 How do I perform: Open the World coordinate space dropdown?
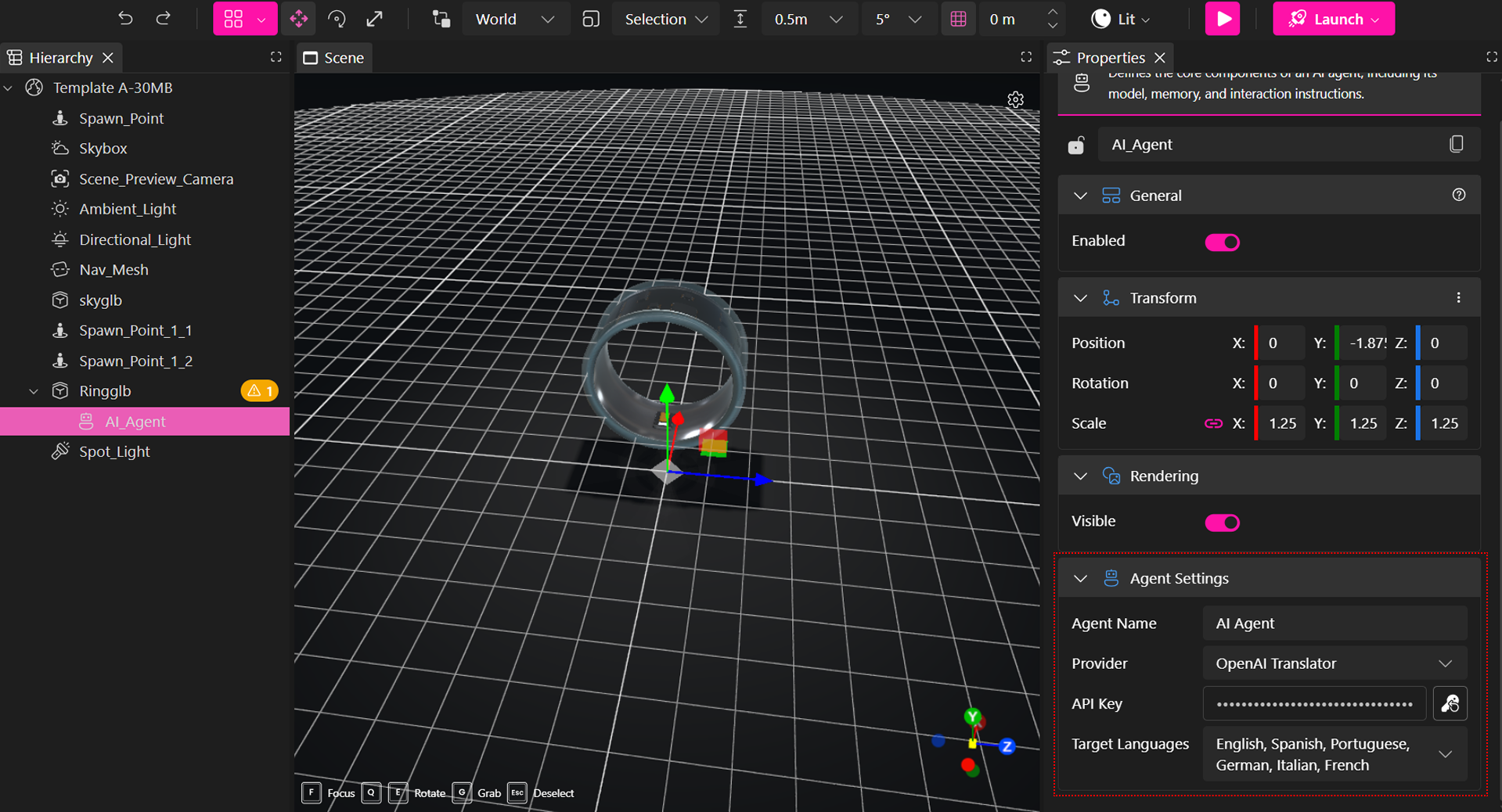click(516, 19)
